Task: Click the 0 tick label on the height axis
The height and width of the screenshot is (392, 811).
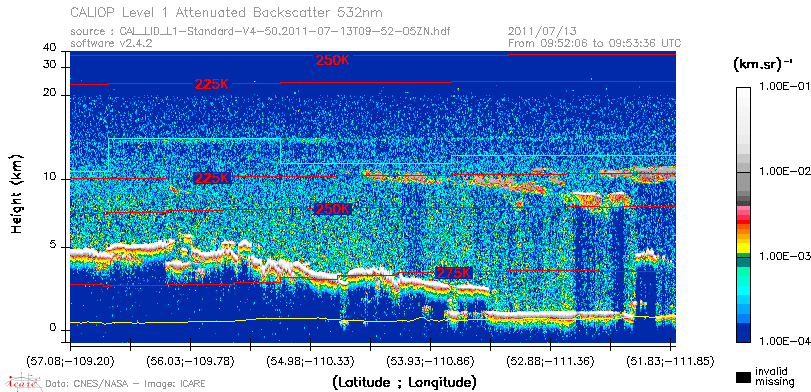Action: coord(53,328)
